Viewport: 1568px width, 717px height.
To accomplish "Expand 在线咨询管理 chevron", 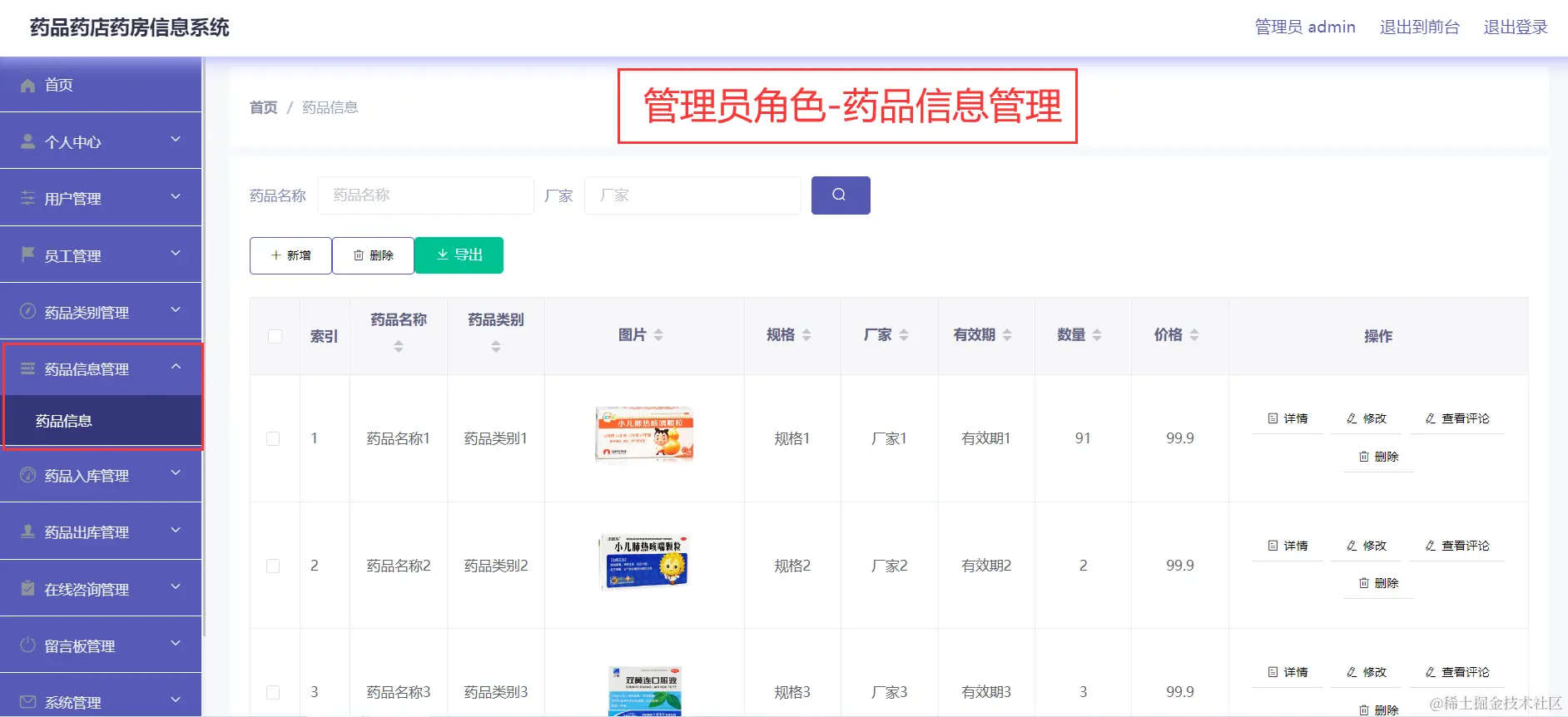I will pyautogui.click(x=176, y=586).
